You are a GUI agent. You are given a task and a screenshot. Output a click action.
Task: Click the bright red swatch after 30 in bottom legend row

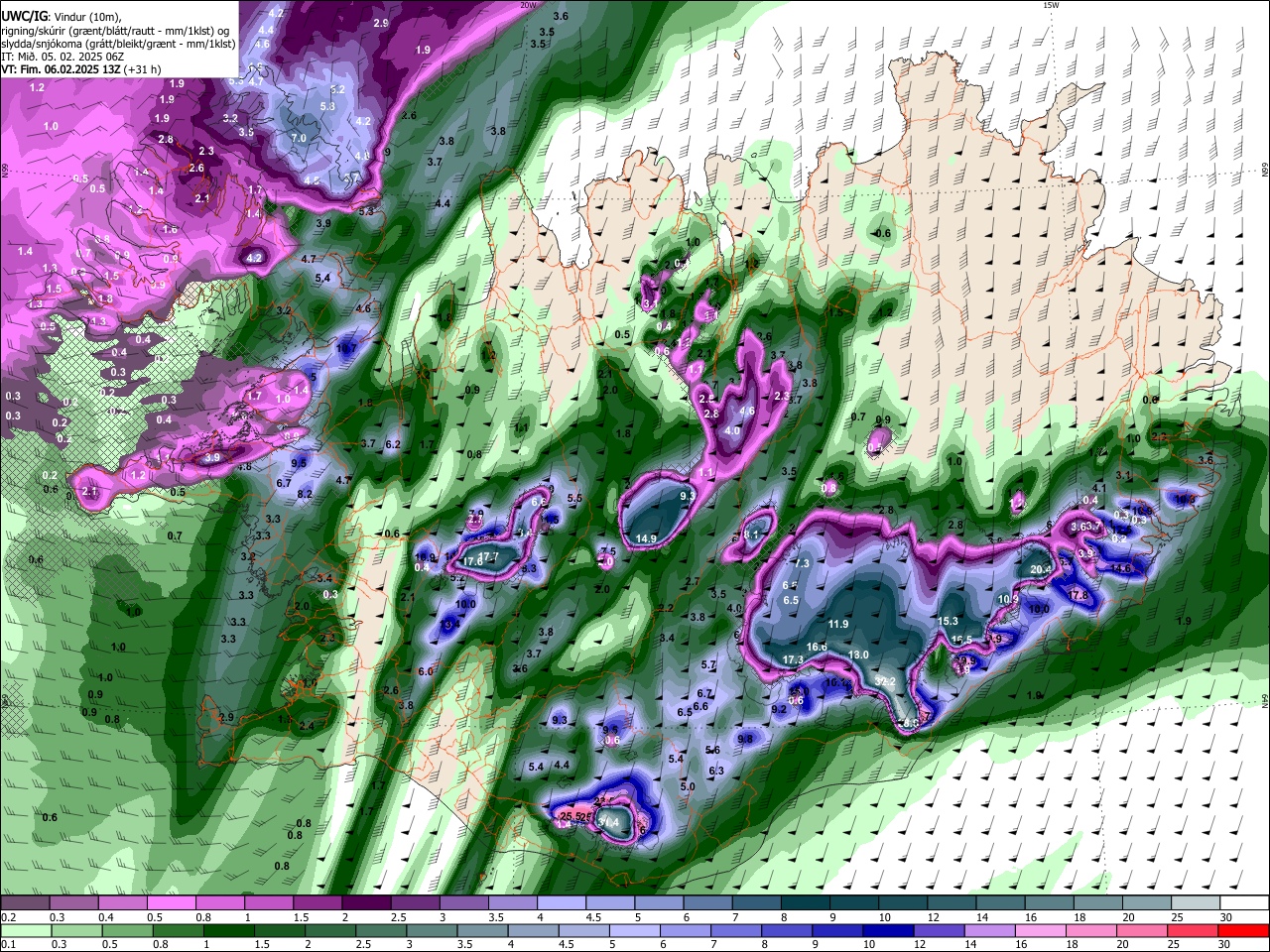(x=1243, y=930)
